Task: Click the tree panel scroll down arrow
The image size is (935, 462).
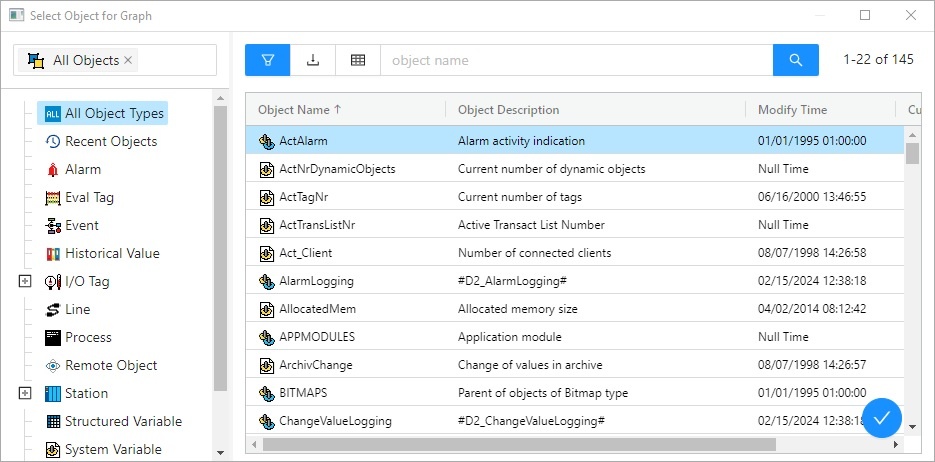Action: (x=221, y=452)
